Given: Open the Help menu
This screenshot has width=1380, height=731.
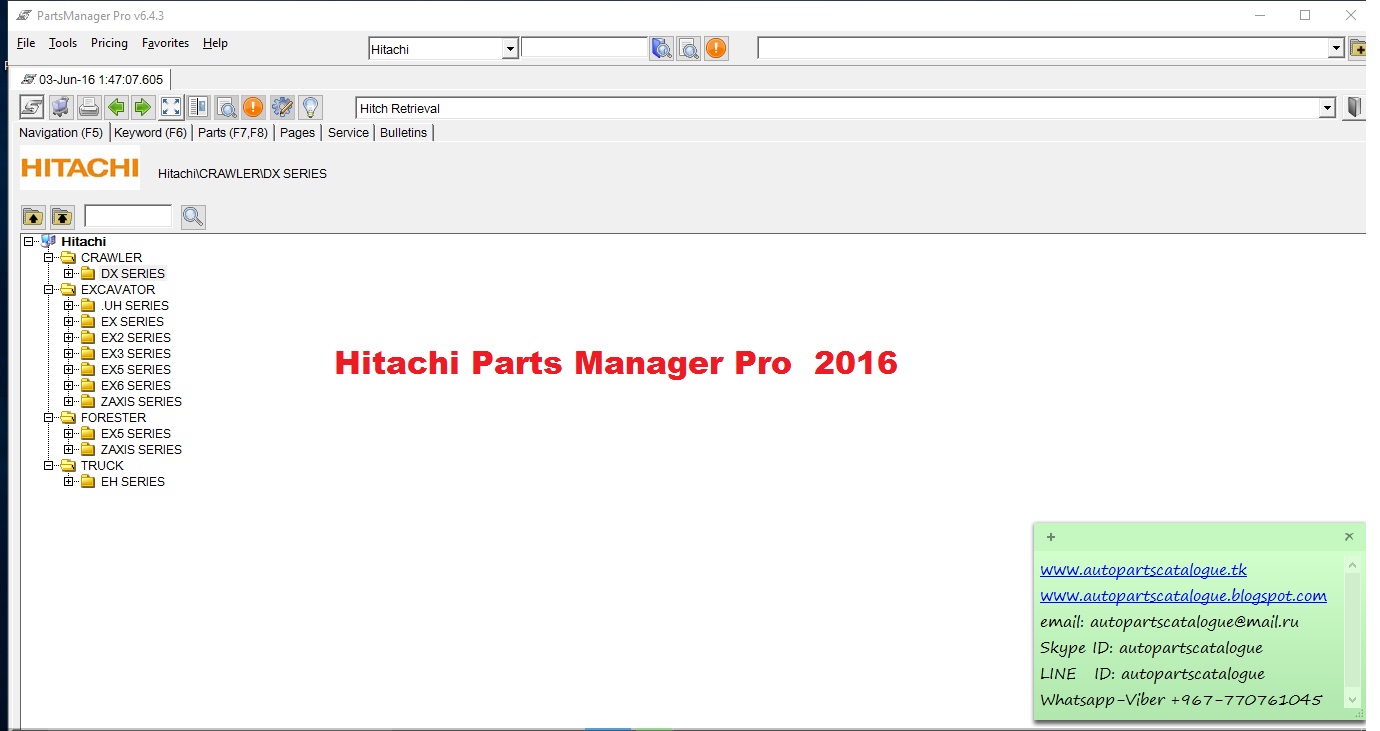Looking at the screenshot, I should coord(215,43).
